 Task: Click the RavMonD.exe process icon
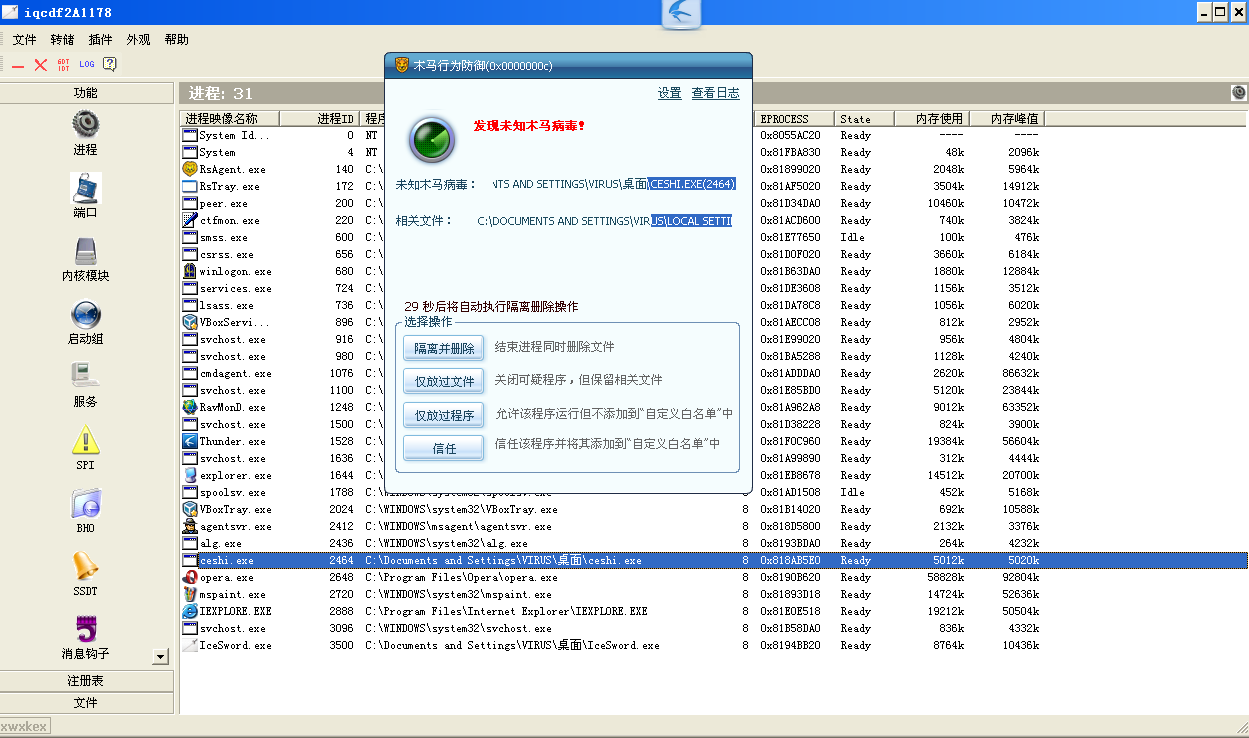[x=190, y=407]
